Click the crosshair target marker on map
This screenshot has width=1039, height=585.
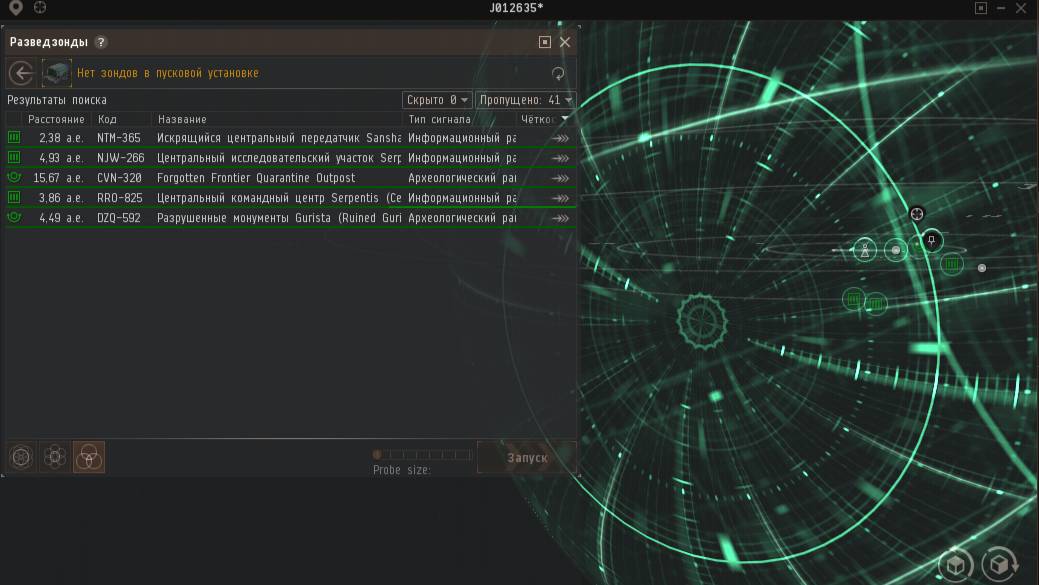click(x=917, y=213)
